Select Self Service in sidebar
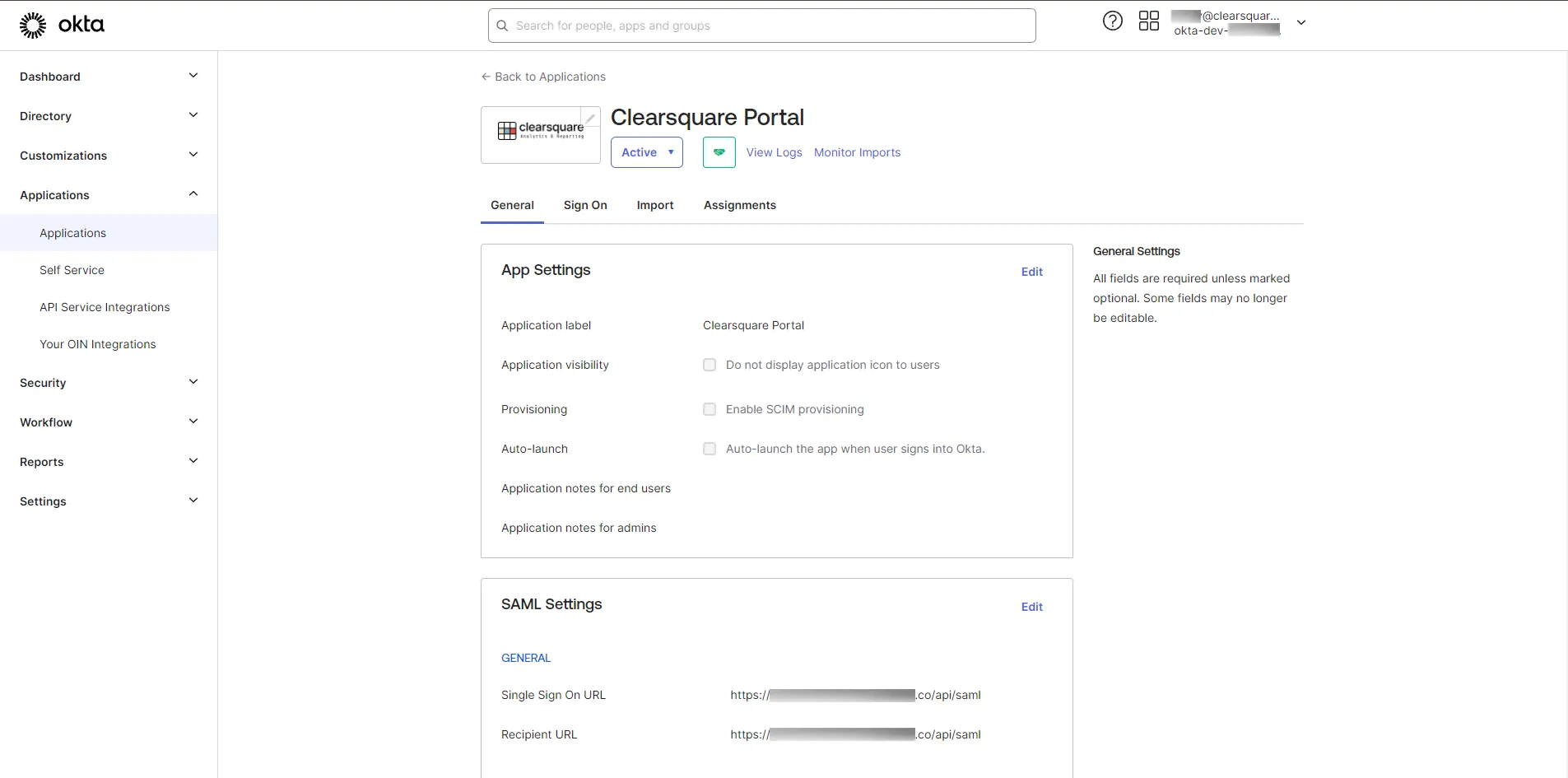Viewport: 1568px width, 778px height. point(109,270)
